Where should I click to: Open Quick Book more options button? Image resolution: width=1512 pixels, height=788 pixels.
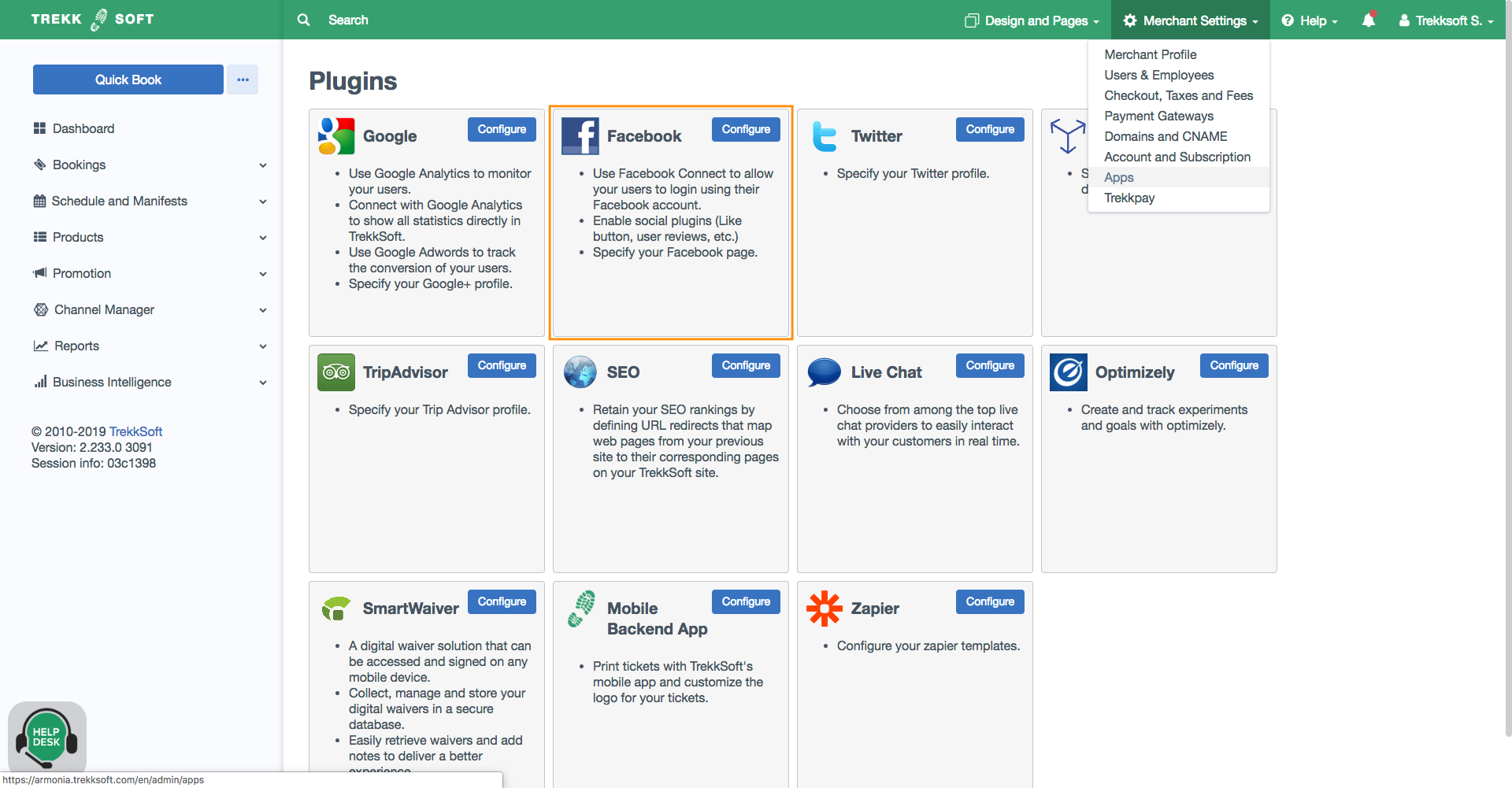pyautogui.click(x=243, y=80)
